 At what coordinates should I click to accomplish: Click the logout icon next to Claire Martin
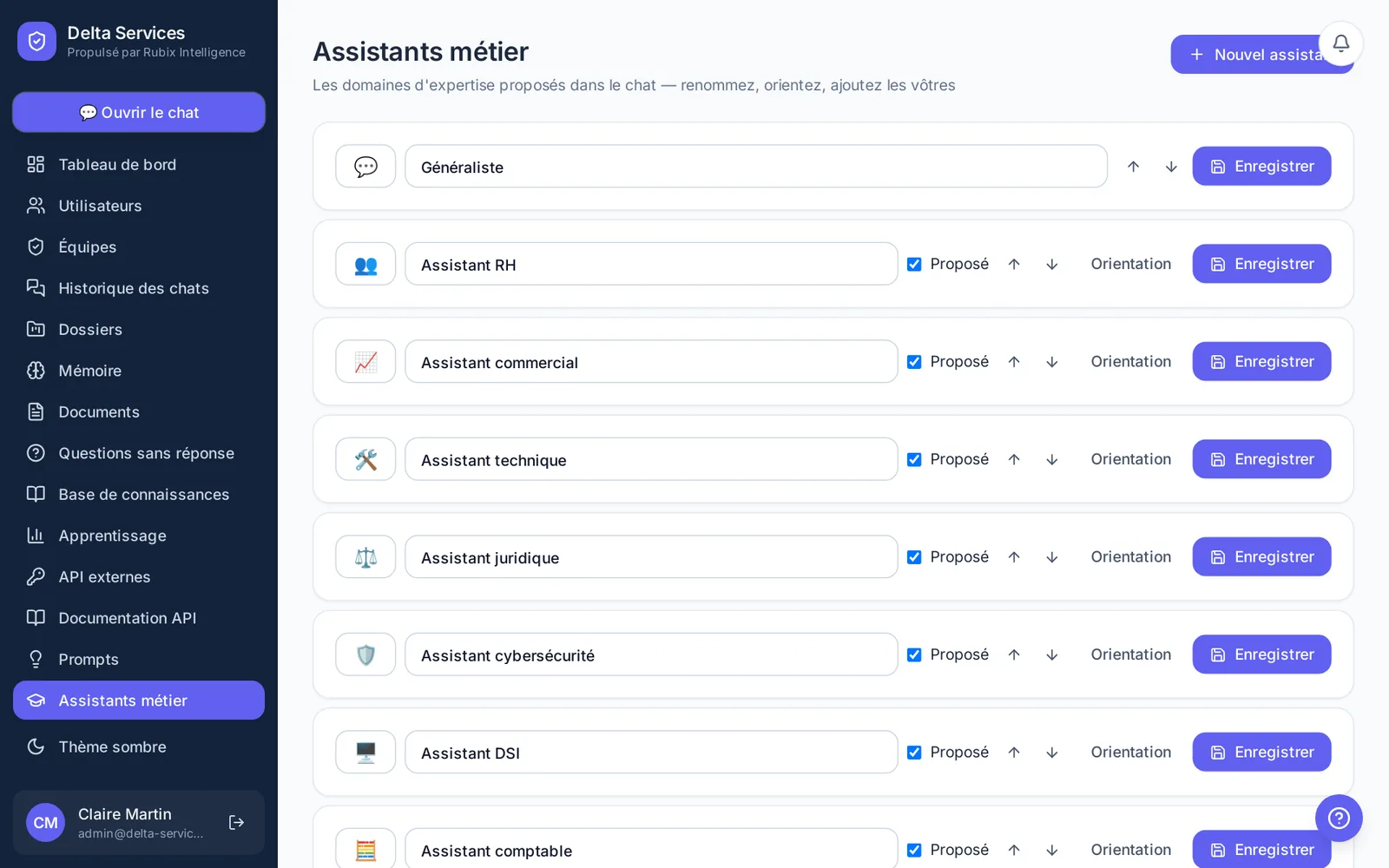point(236,822)
